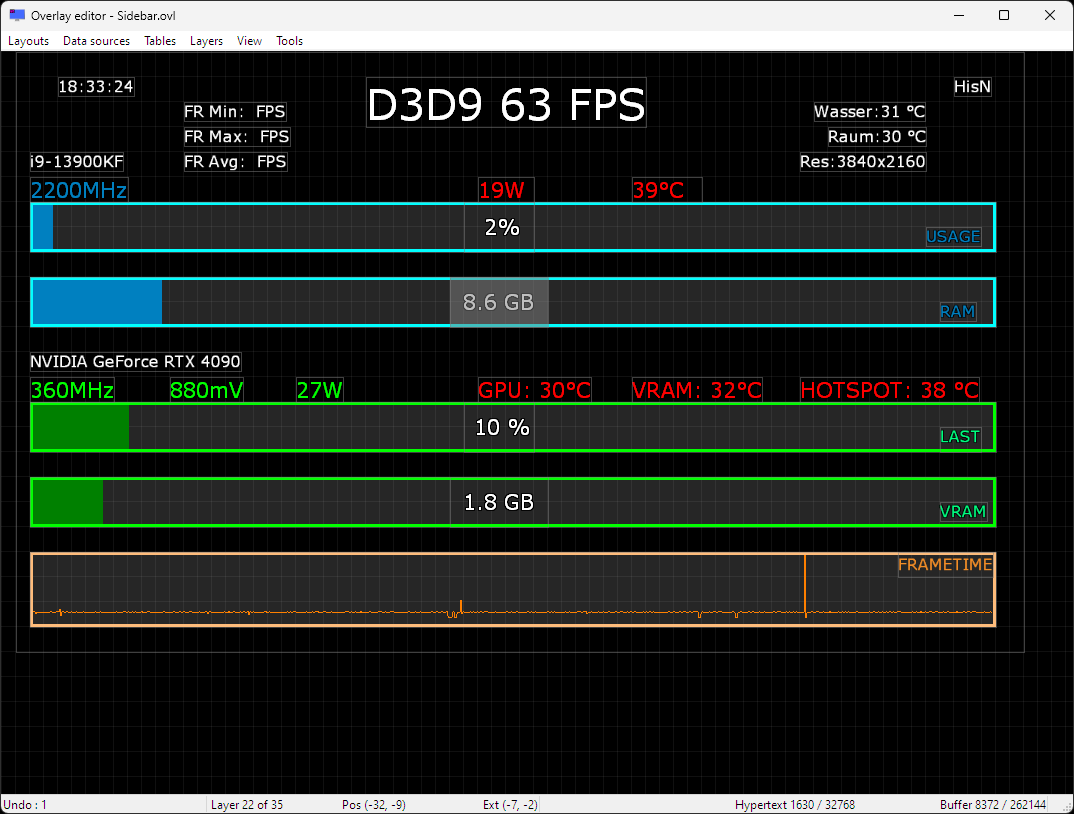The width and height of the screenshot is (1074, 814).
Task: Select the GPU: 30°C temperature layer
Action: (x=534, y=390)
